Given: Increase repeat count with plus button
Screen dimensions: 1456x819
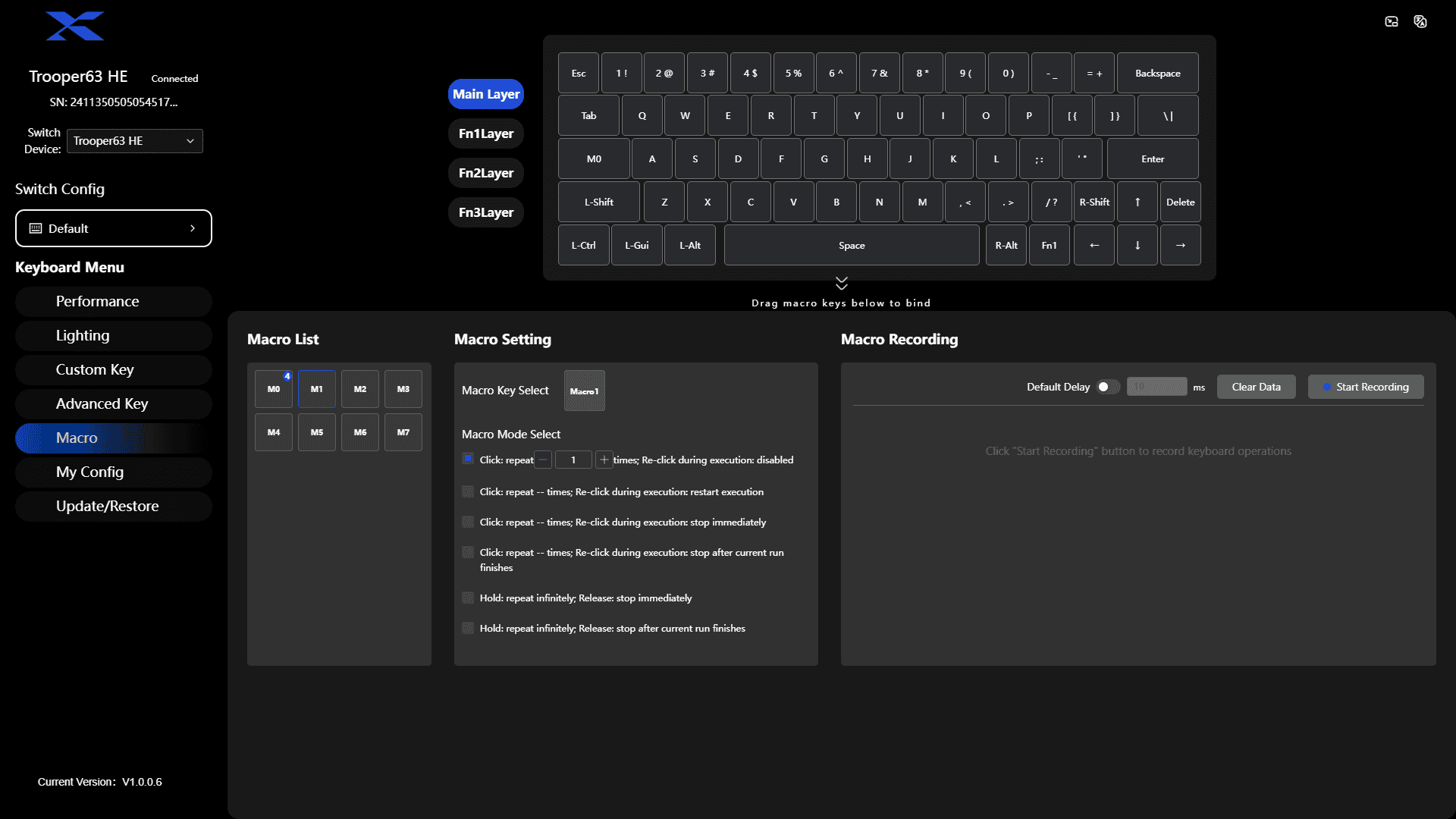Looking at the screenshot, I should coord(604,460).
